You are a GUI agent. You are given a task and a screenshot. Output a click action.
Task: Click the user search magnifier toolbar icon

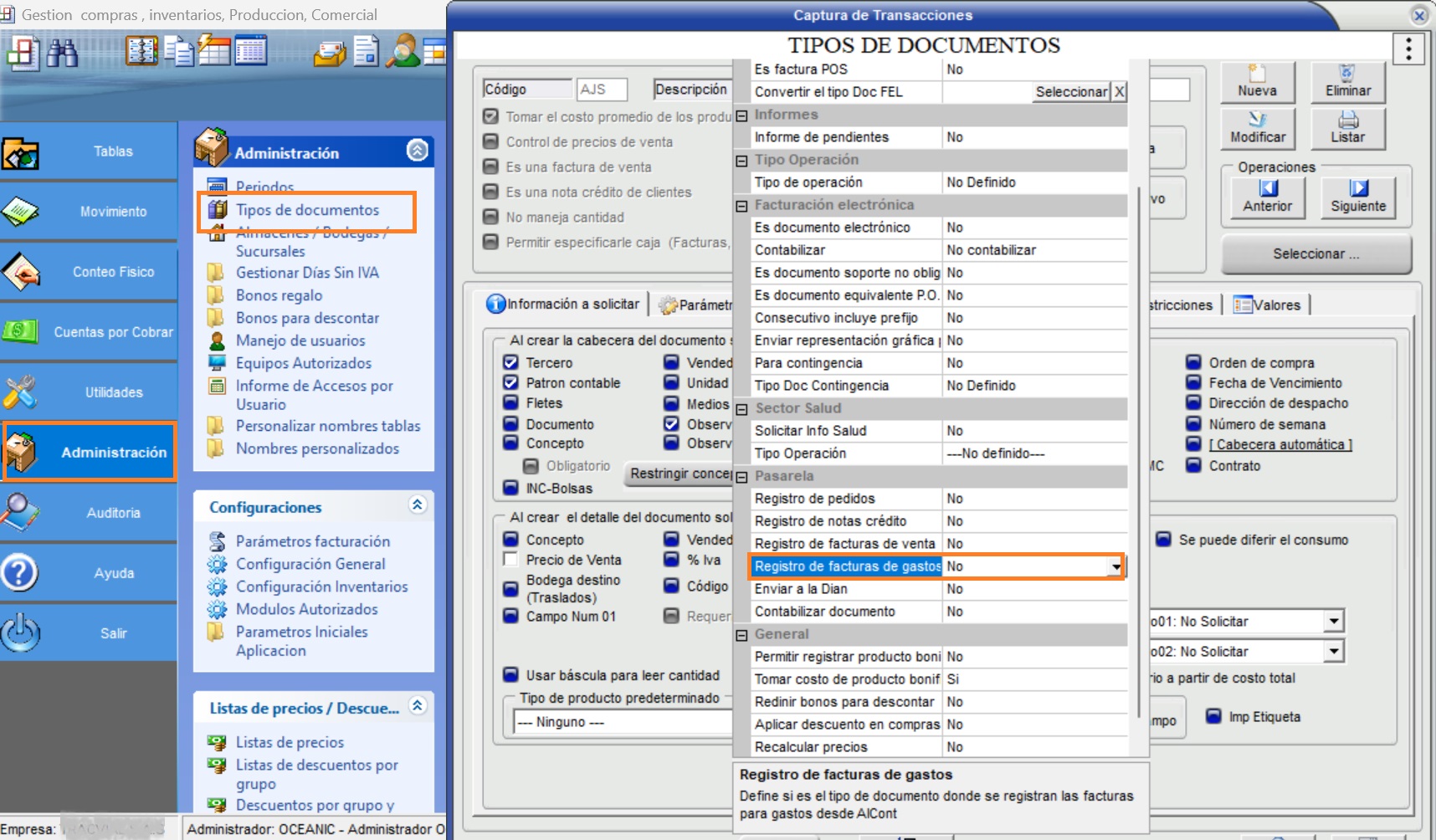tap(402, 51)
